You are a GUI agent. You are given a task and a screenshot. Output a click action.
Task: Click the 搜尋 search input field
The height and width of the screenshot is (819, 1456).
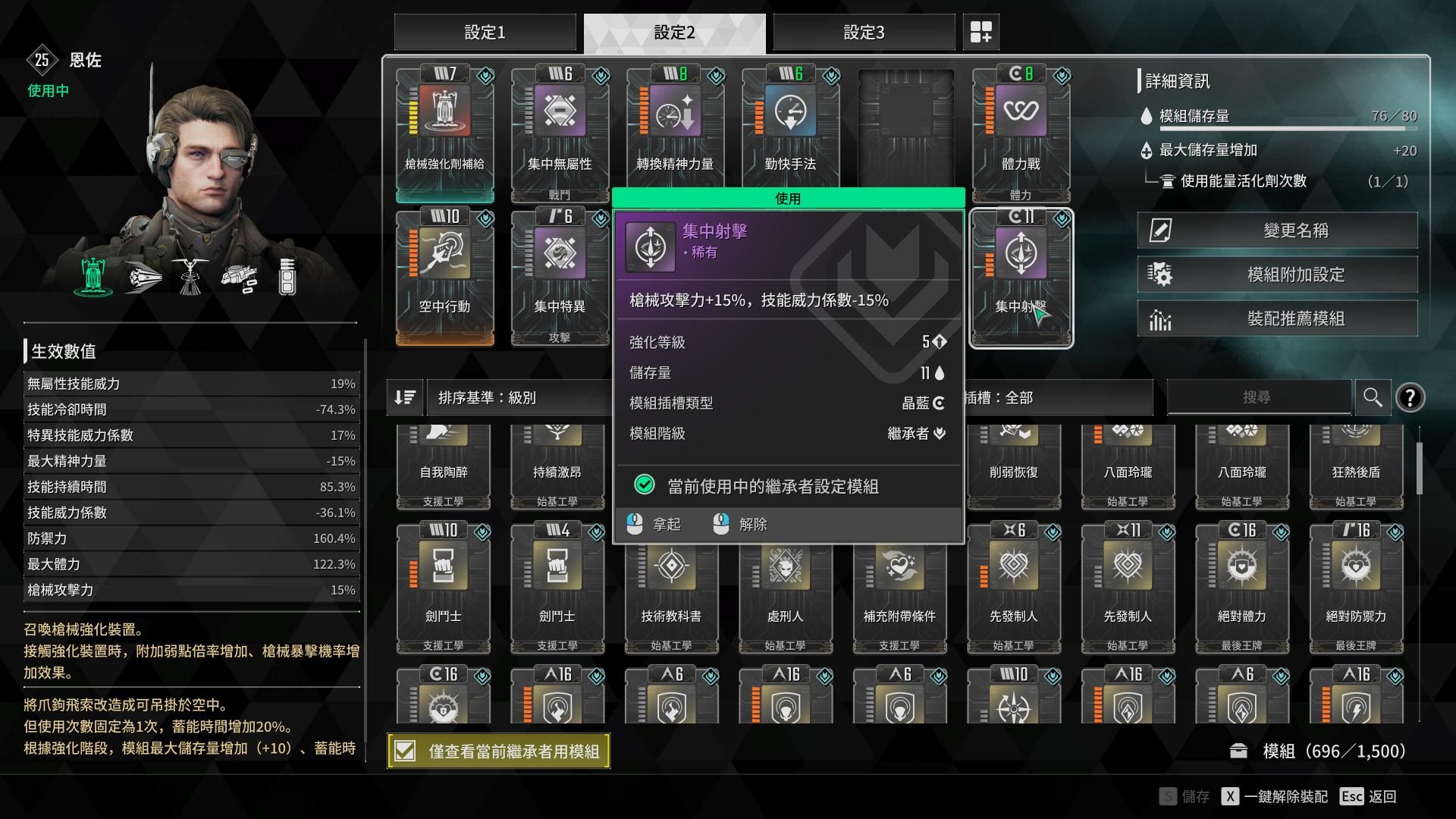pos(1258,397)
